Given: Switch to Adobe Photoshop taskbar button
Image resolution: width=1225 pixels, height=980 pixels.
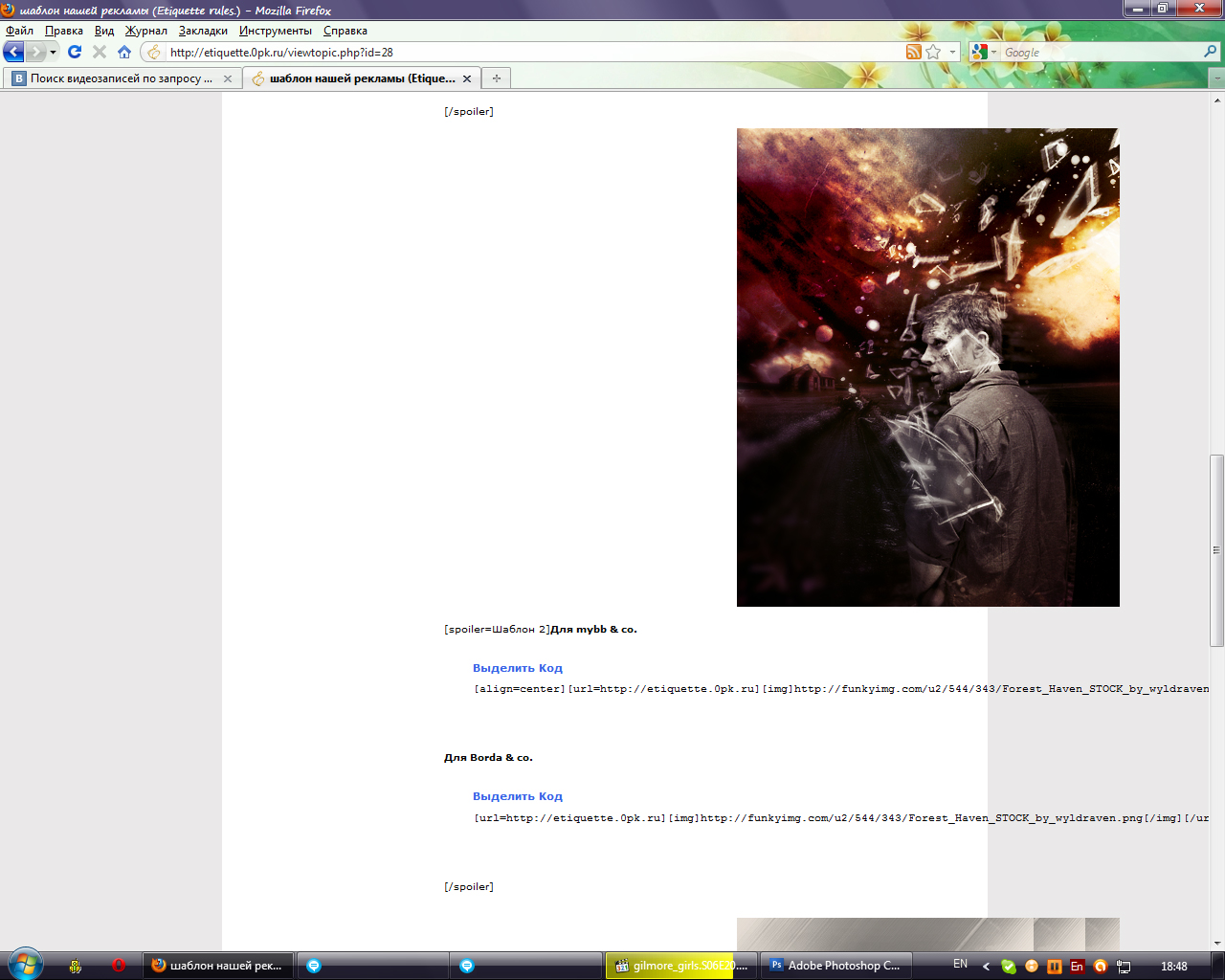Looking at the screenshot, I should (x=835, y=966).
